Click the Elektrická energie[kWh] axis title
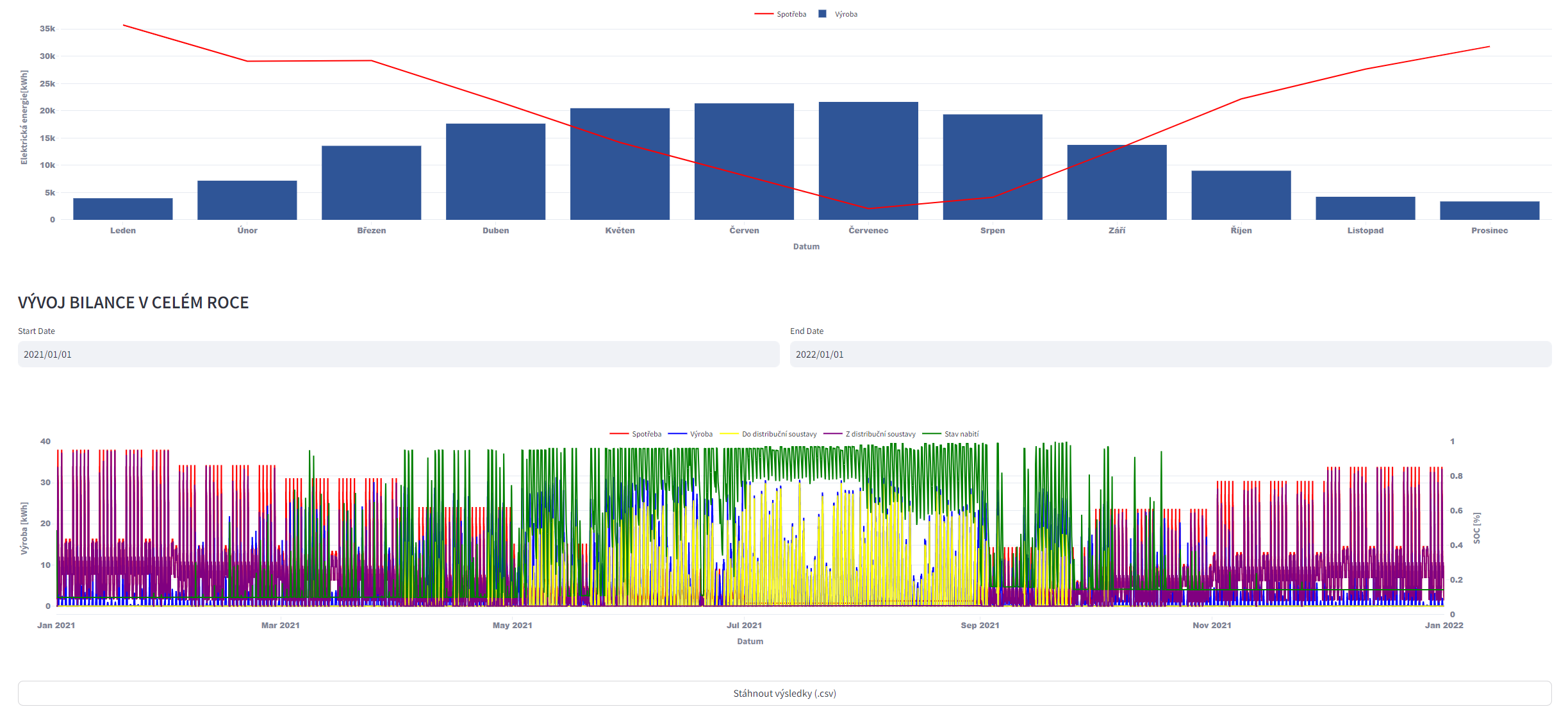 point(24,118)
